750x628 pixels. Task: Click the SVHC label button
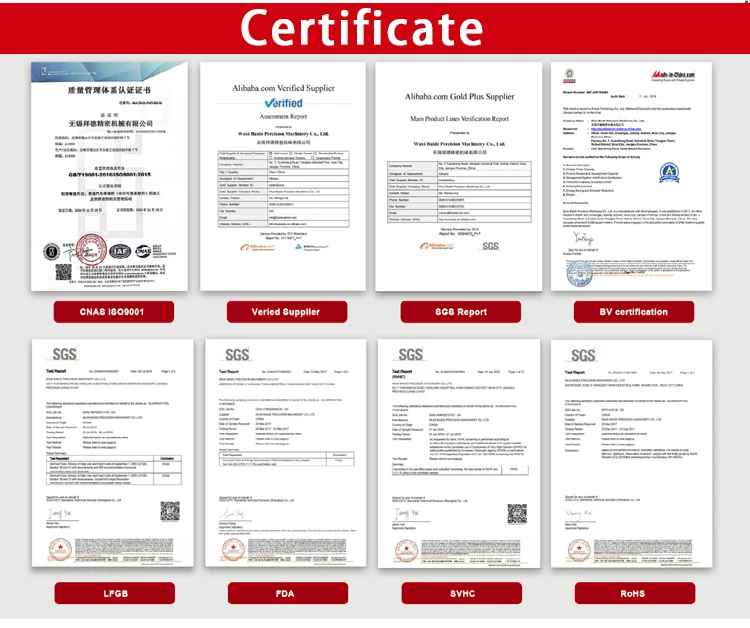[x=462, y=594]
